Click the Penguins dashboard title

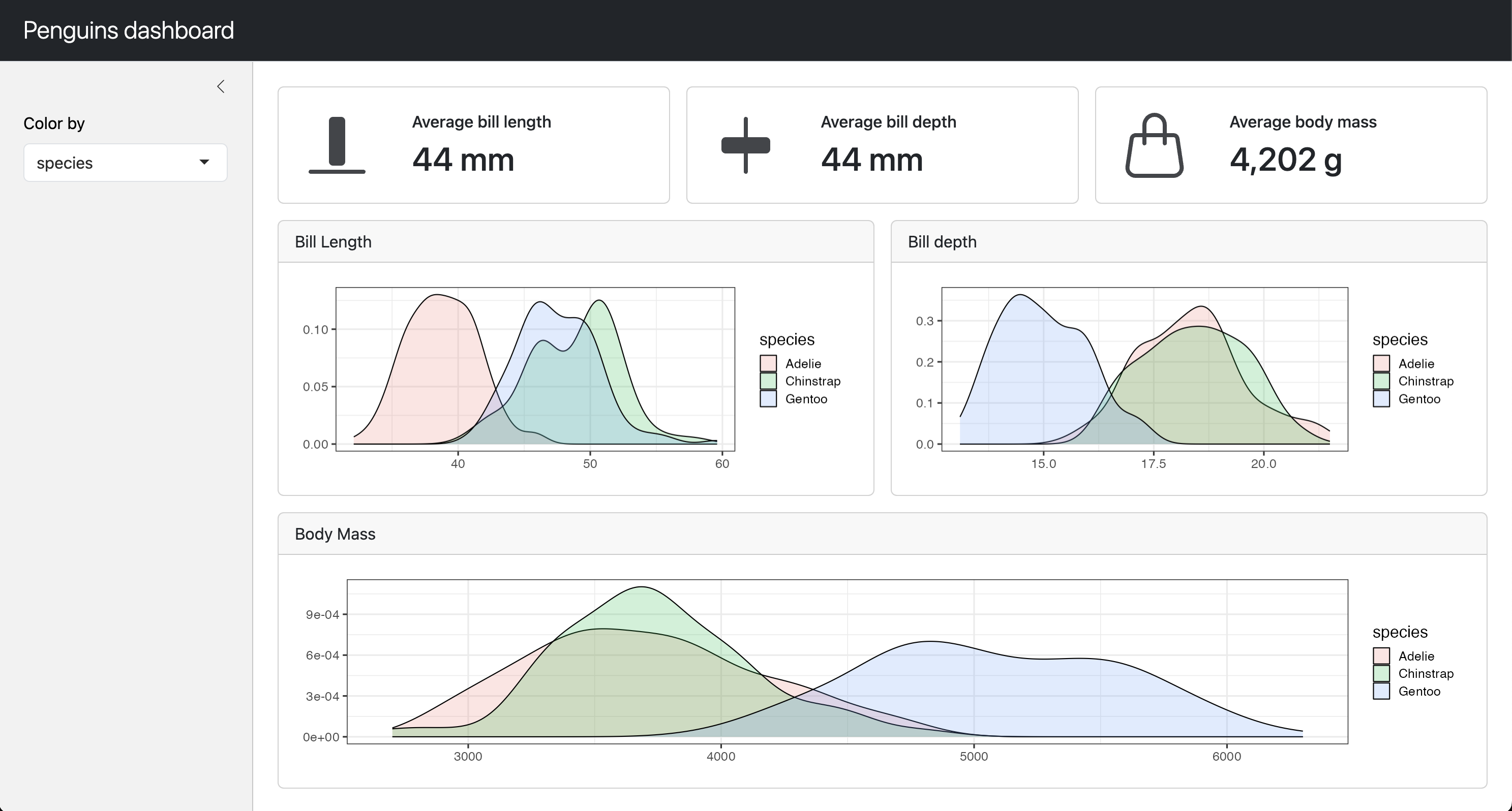pos(129,30)
